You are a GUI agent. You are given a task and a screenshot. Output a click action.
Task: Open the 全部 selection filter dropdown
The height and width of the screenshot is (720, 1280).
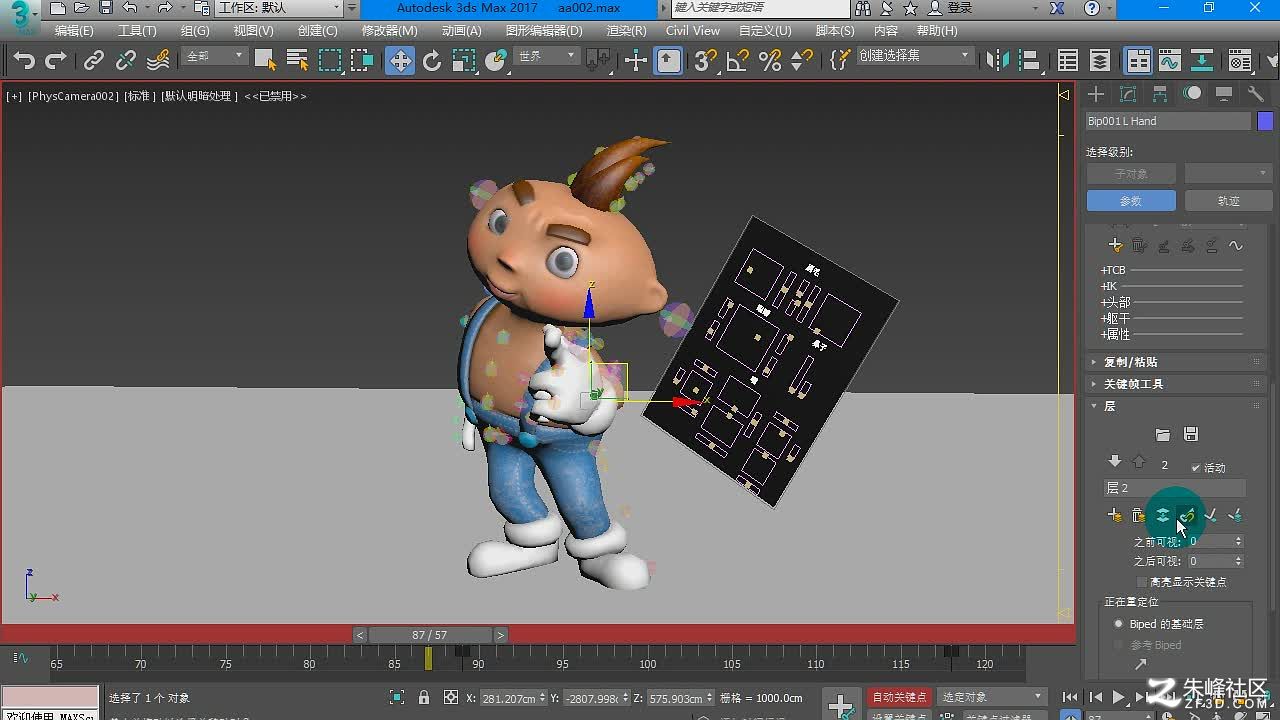tap(214, 57)
